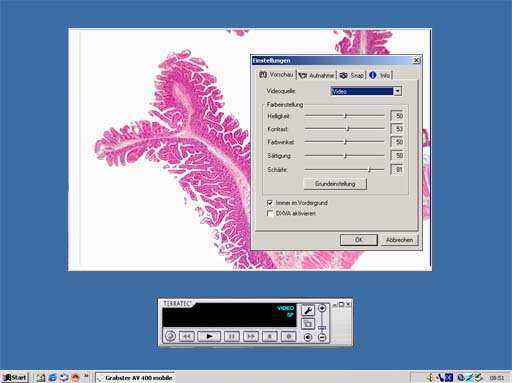Toggle the Immer im Vordergrund checkbox

coord(270,203)
